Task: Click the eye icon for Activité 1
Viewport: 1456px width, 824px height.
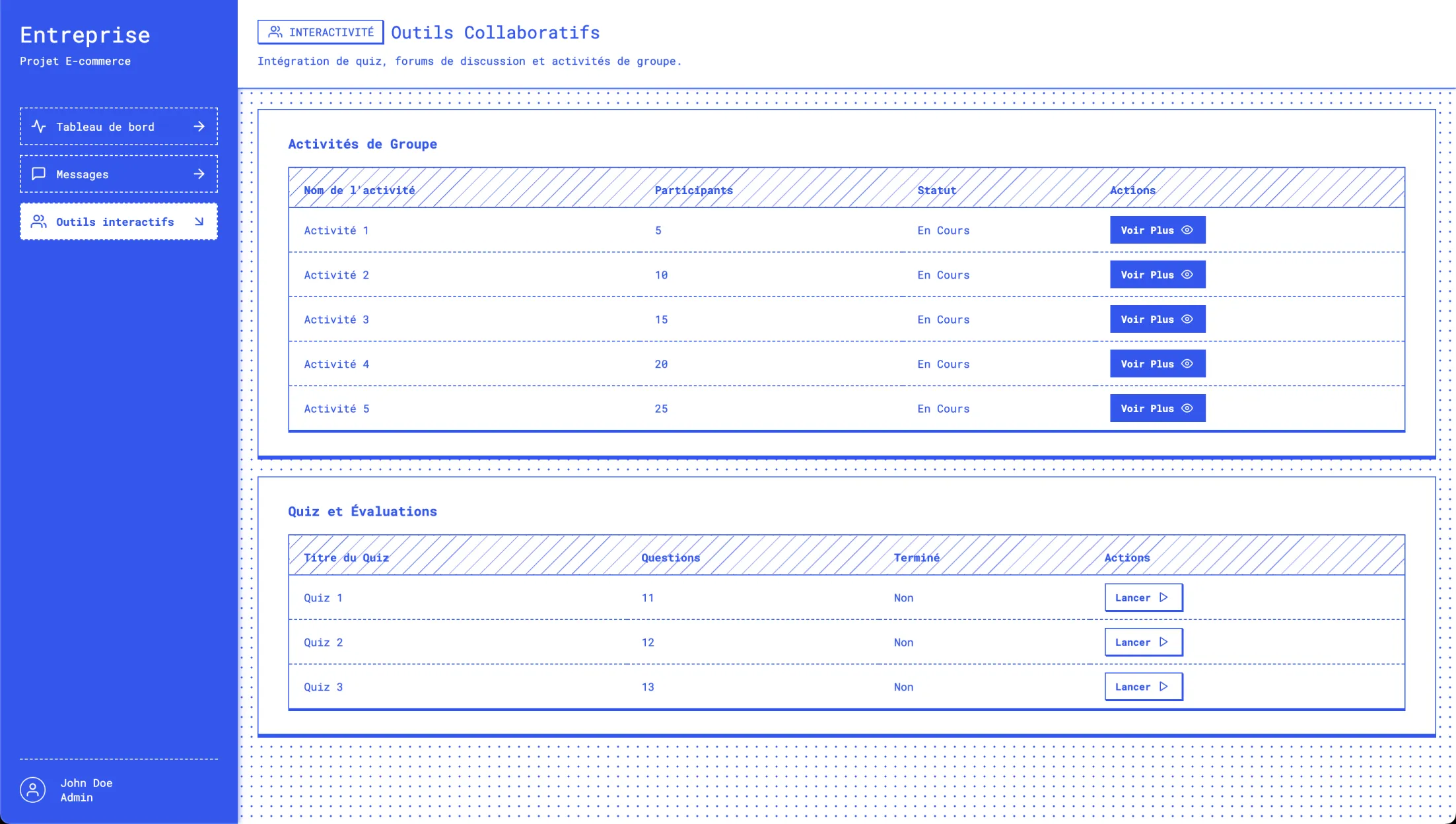Action: click(1187, 230)
